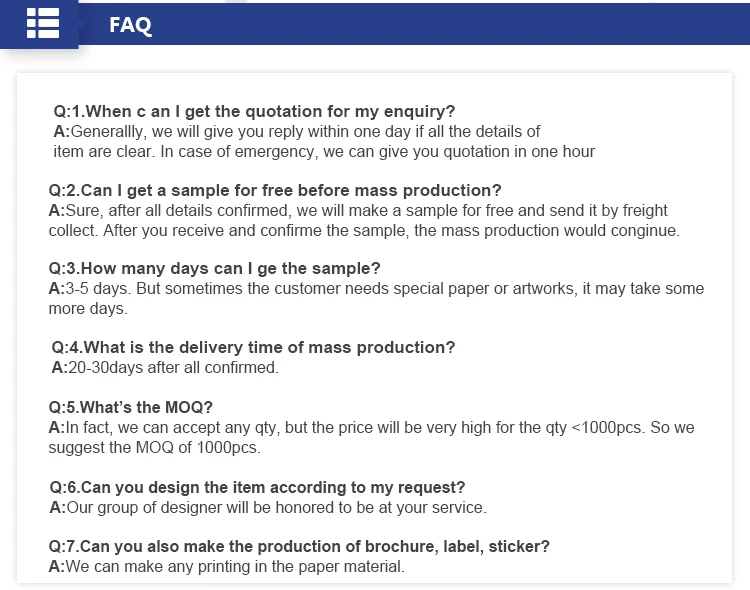Click the freight collect sample answer

(x=364, y=220)
